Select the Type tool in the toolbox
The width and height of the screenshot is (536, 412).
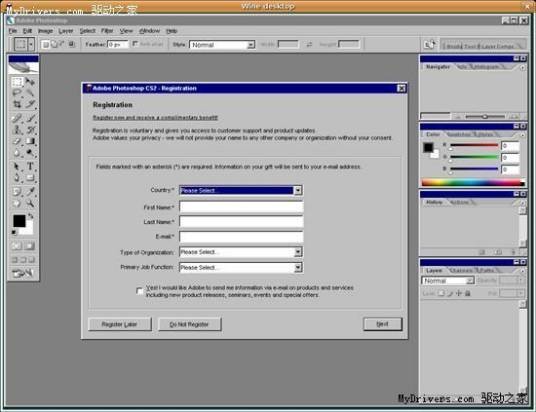click(x=30, y=166)
